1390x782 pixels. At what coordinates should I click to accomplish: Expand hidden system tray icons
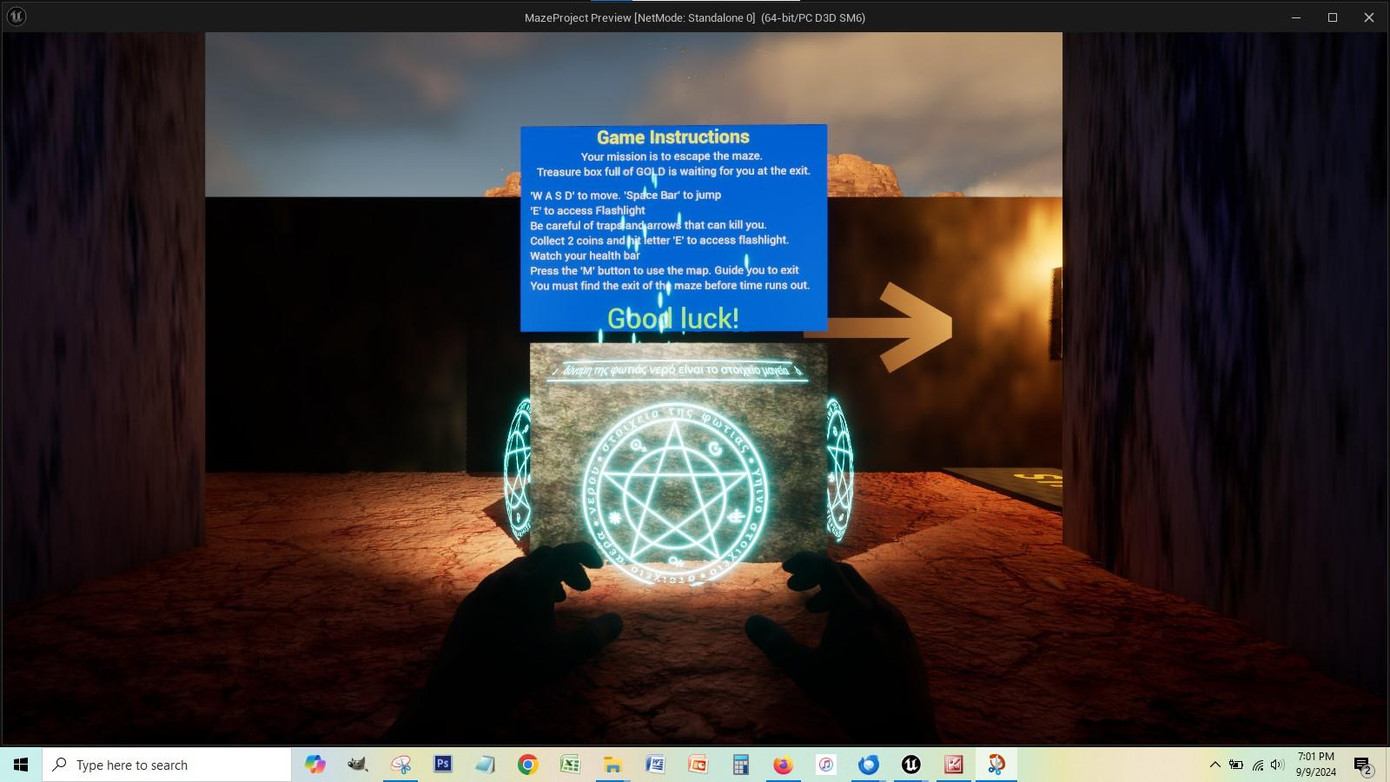click(x=1215, y=765)
